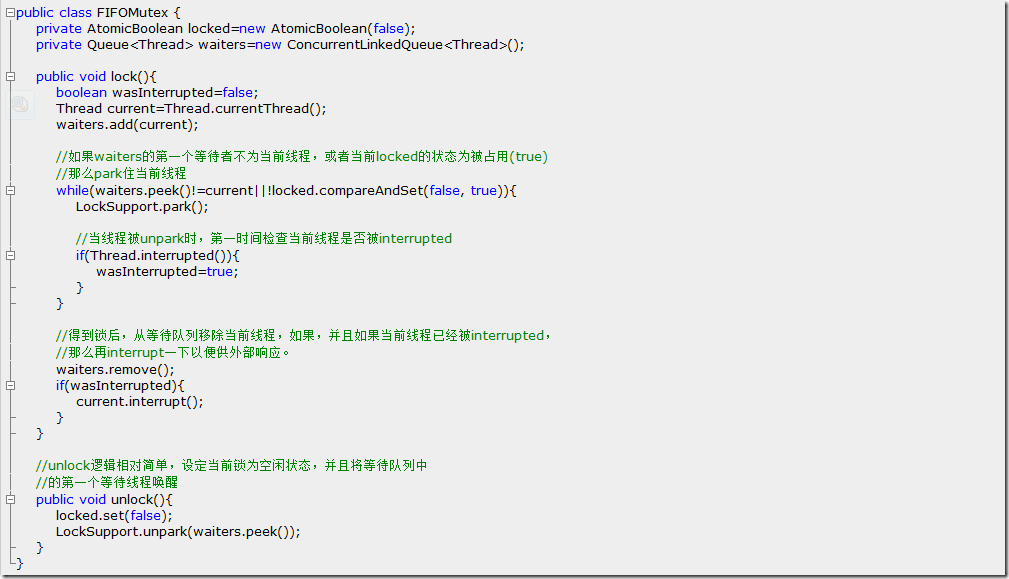Collapse the while loop fold marker

[x=10, y=190]
